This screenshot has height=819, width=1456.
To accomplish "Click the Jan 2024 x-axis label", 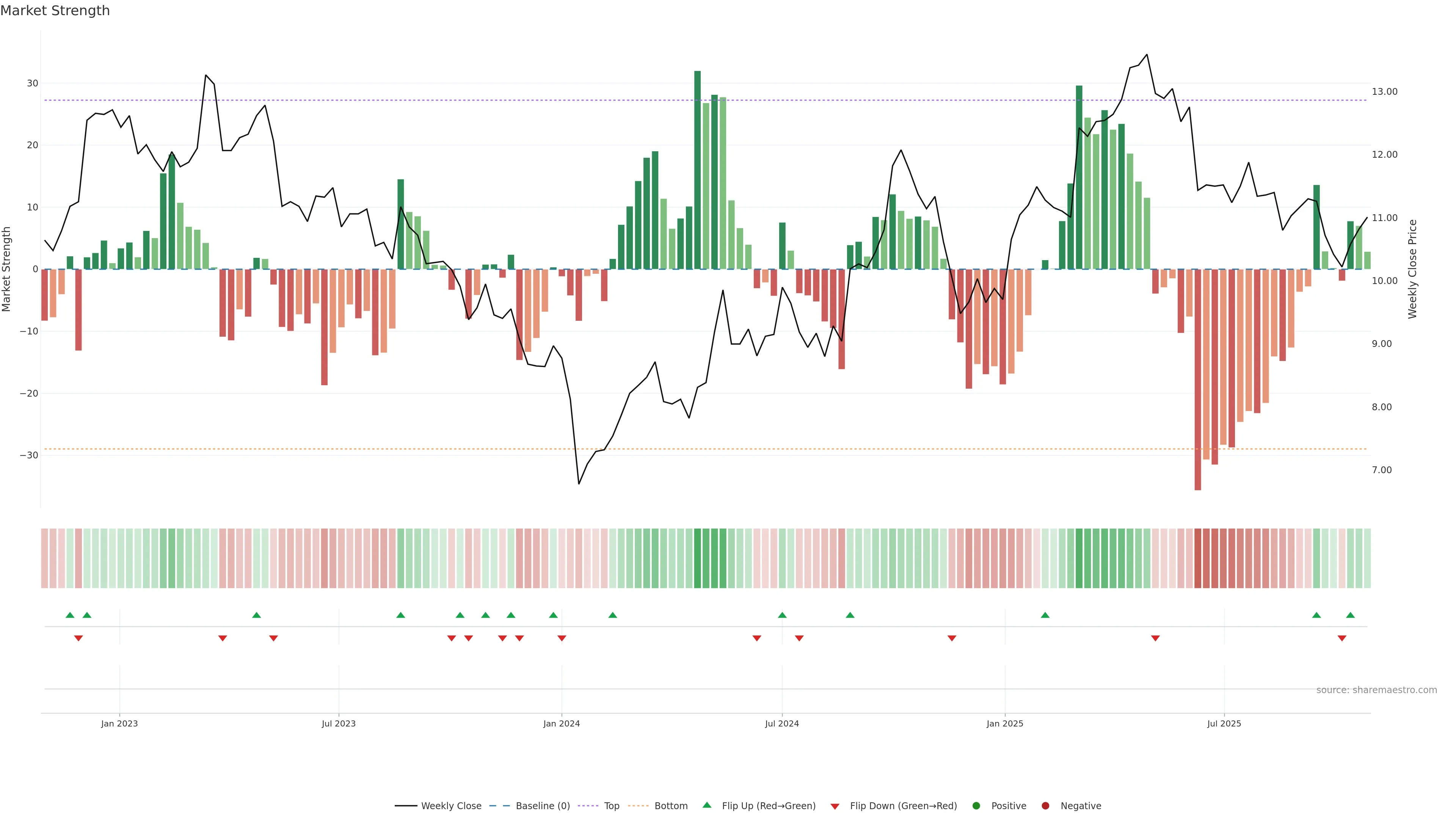I will (x=561, y=723).
